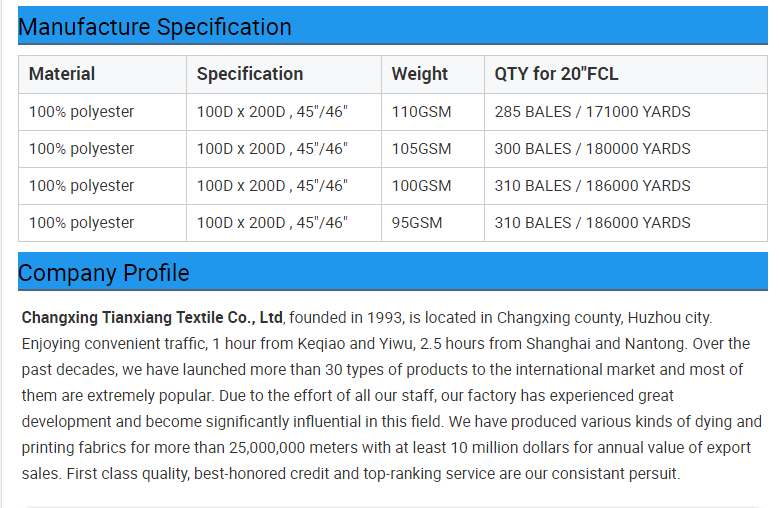
Task: Select the quantity cell in the 95GSM row
Action: pyautogui.click(x=592, y=223)
